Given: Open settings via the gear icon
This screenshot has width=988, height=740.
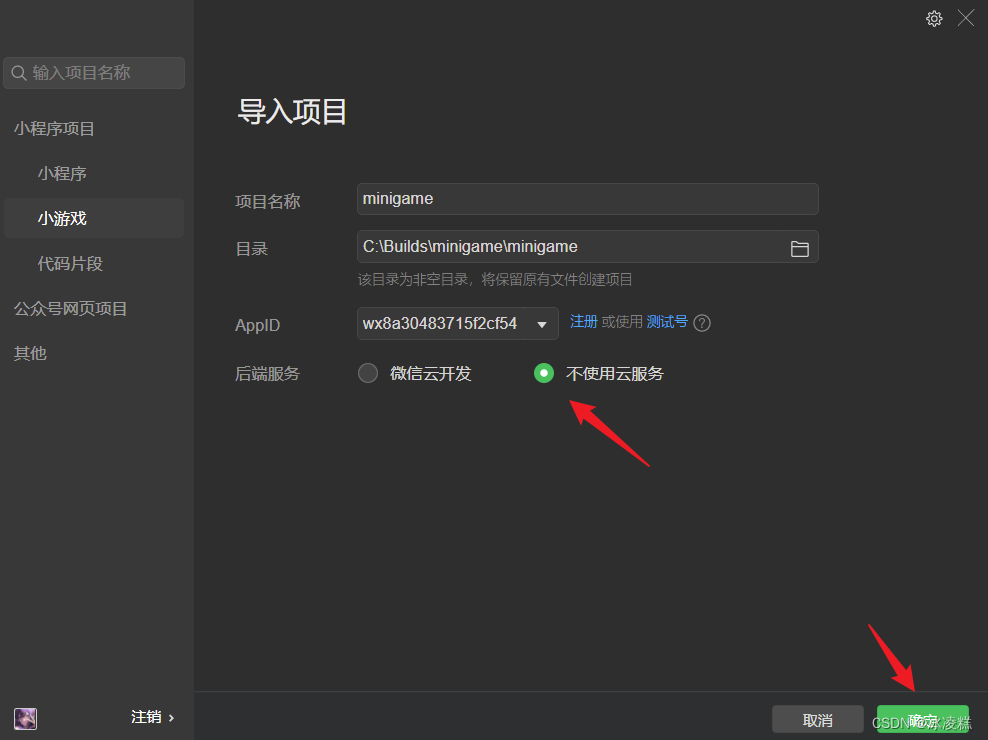Looking at the screenshot, I should 934,18.
